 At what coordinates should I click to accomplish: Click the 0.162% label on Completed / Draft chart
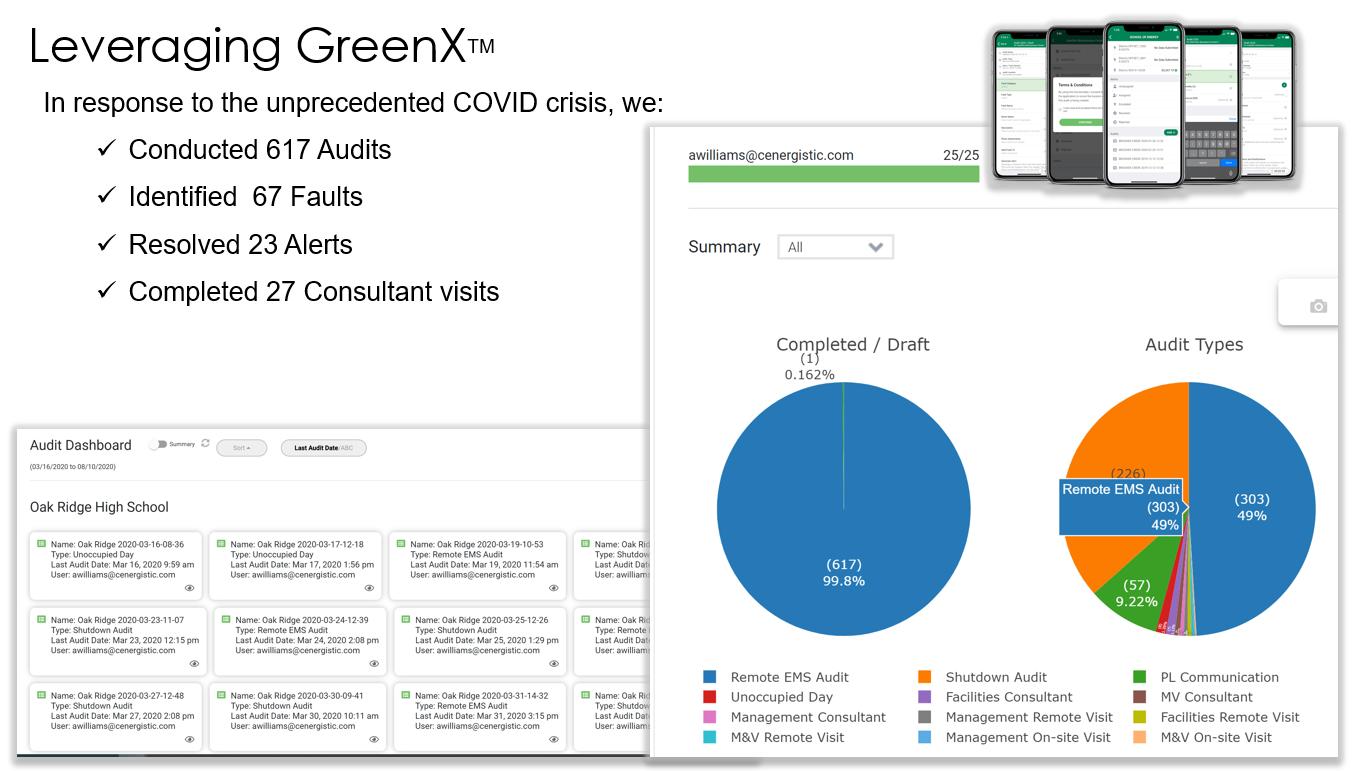tap(810, 375)
